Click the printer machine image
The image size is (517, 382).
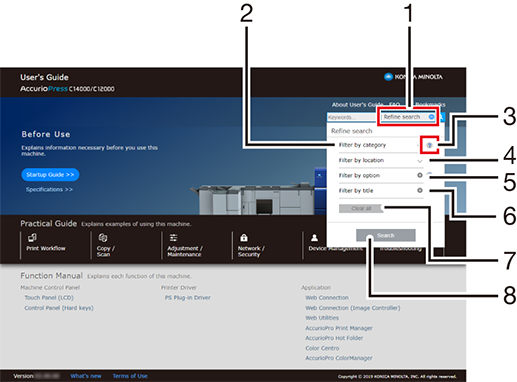[x=258, y=199]
